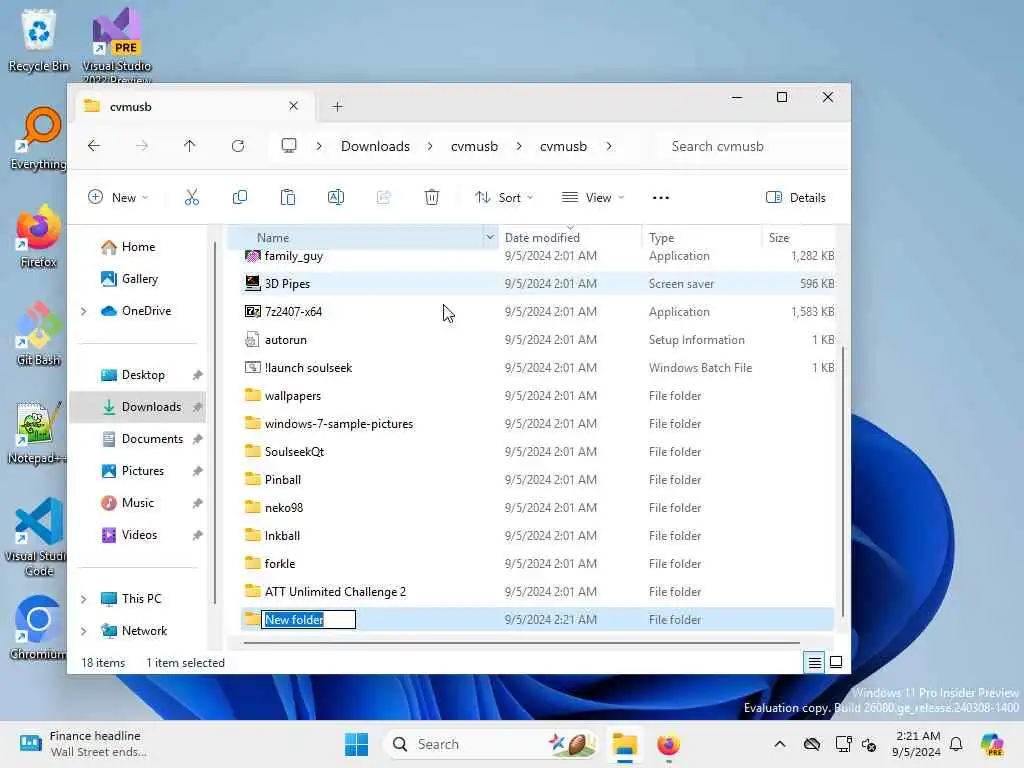Screen dimensions: 1024x768
Task: Open Music in quick access
Action: tap(138, 503)
